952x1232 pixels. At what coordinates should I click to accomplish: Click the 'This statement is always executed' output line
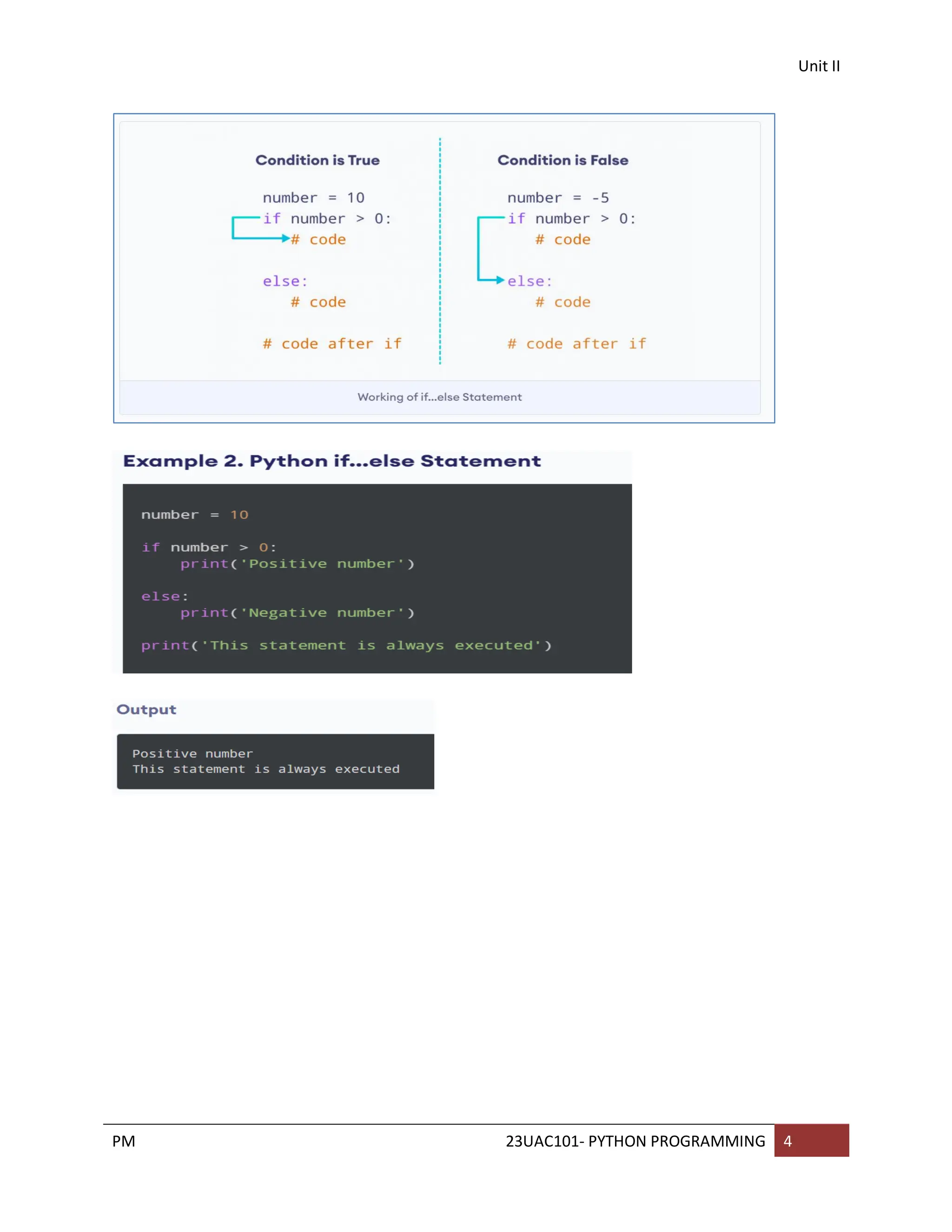click(266, 769)
